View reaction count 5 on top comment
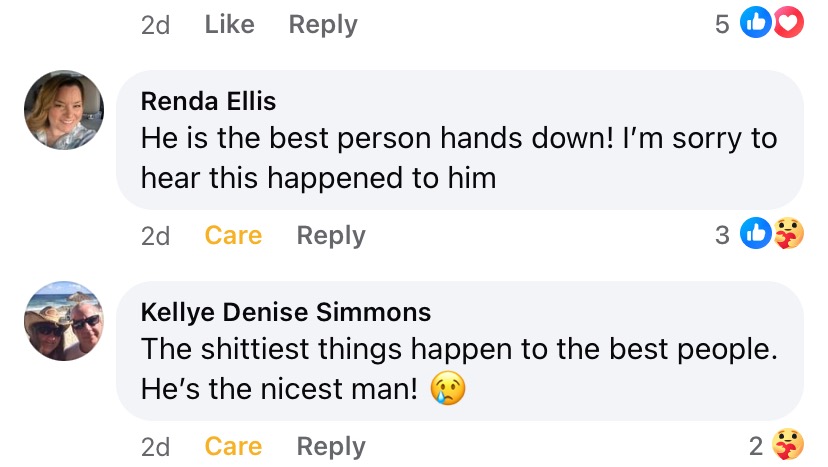This screenshot has height=467, width=828. click(x=722, y=24)
